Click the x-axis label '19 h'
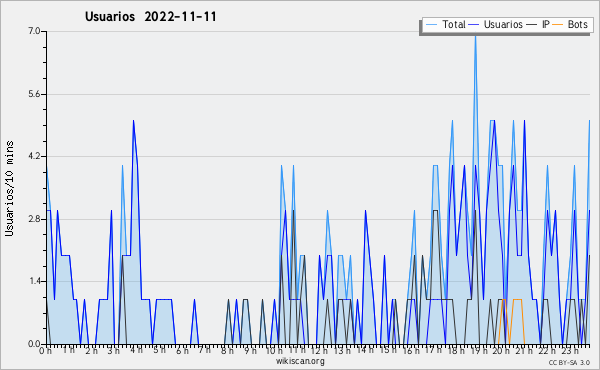Image resolution: width=600 pixels, height=370 pixels. click(478, 351)
